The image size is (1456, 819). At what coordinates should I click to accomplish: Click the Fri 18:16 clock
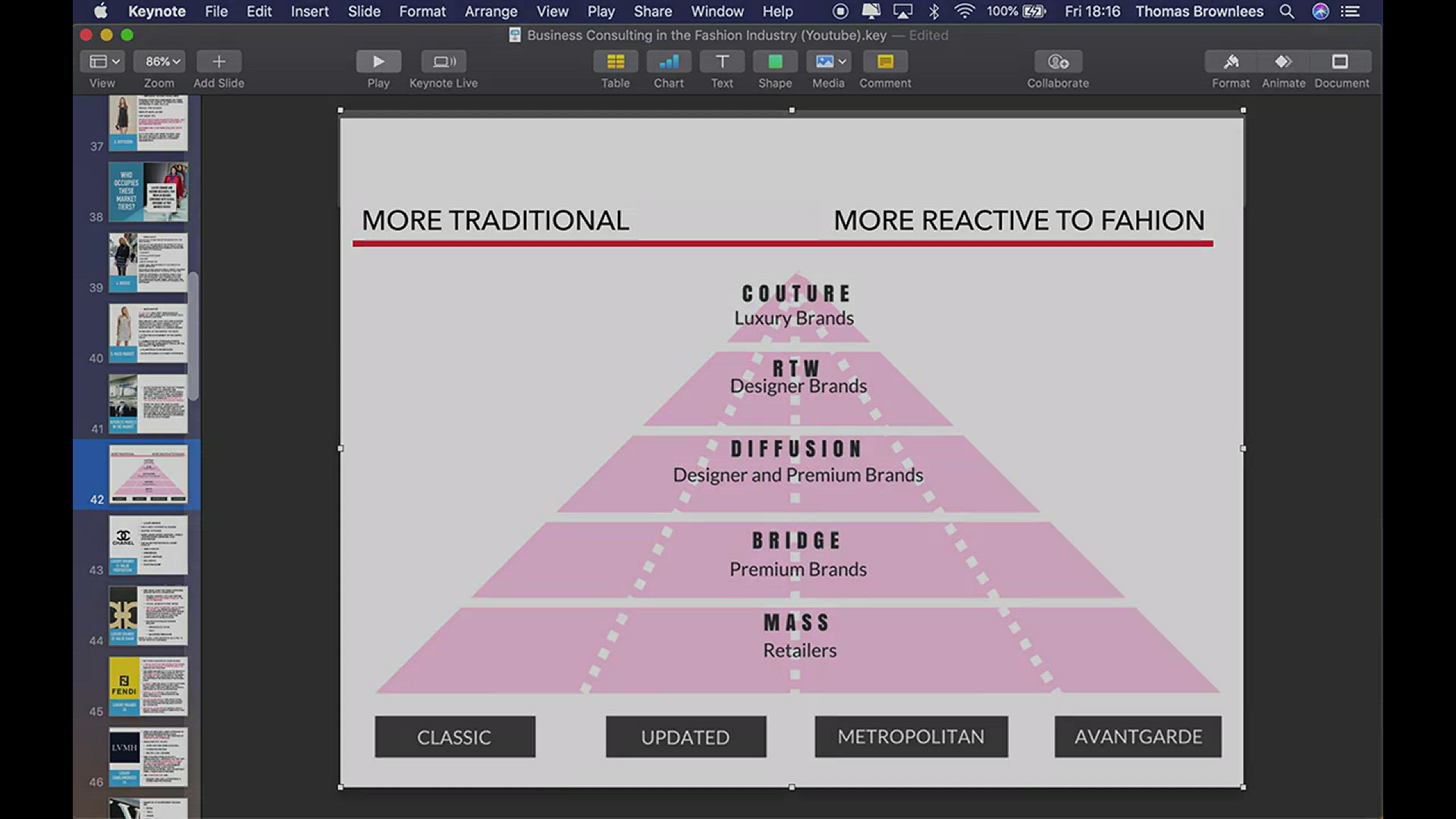1092,11
